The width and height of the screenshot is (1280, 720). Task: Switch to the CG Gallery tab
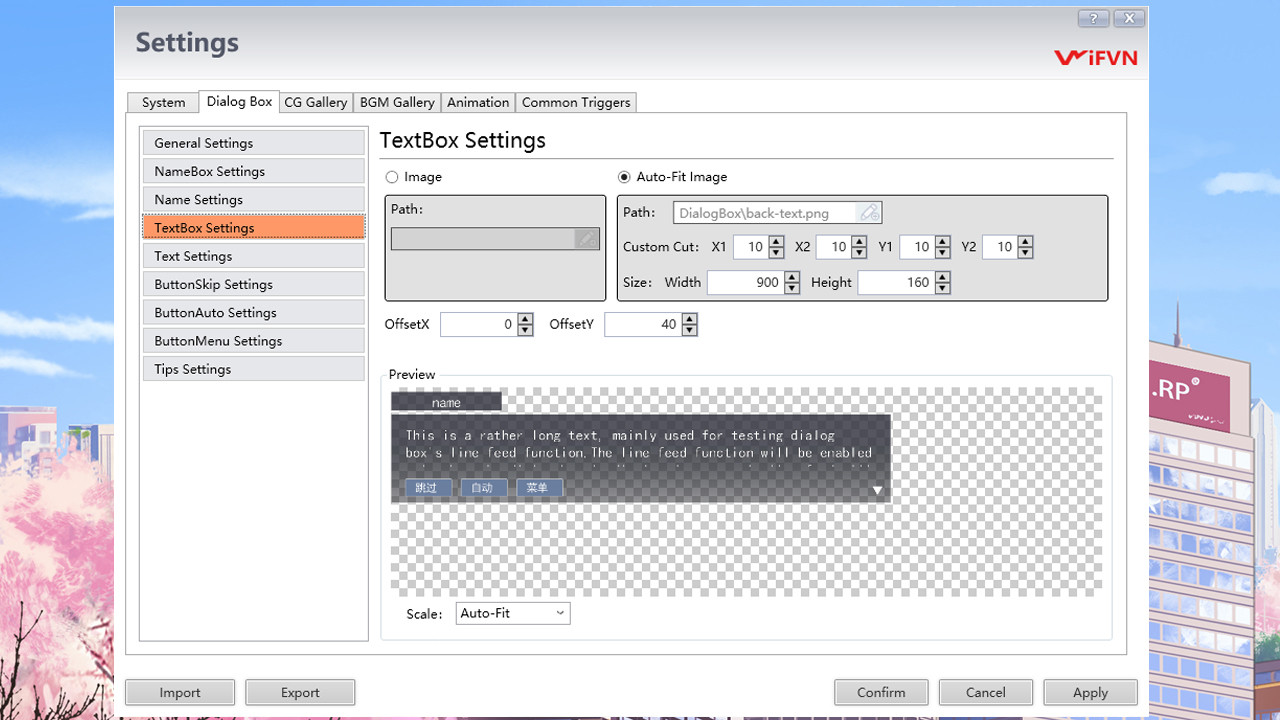pos(315,102)
